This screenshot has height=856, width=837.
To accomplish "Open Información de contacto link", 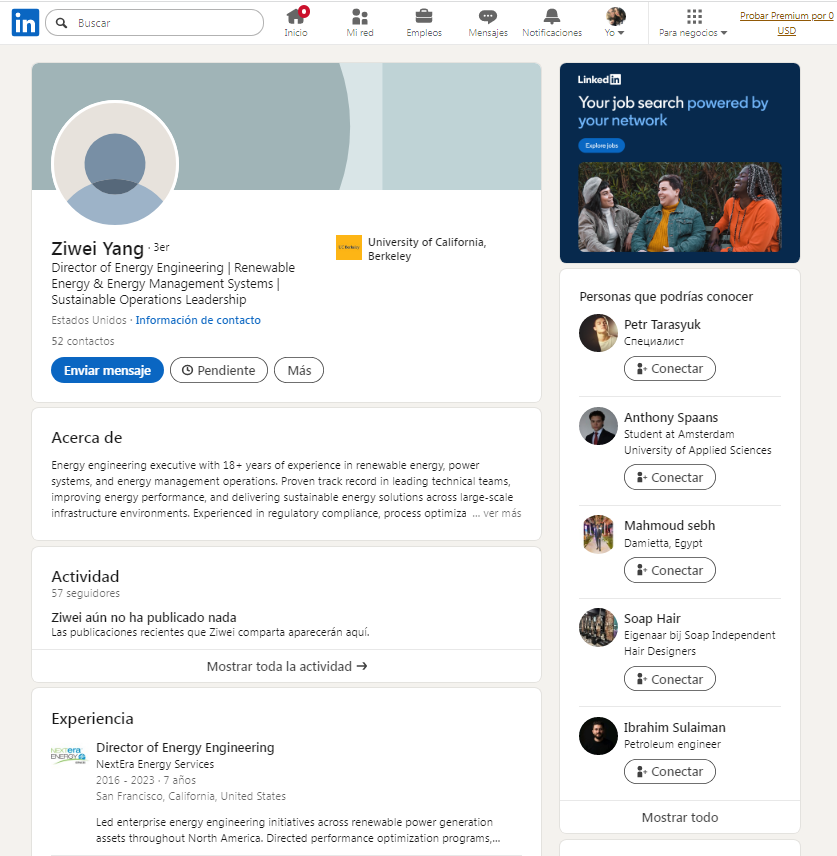I will tap(198, 320).
